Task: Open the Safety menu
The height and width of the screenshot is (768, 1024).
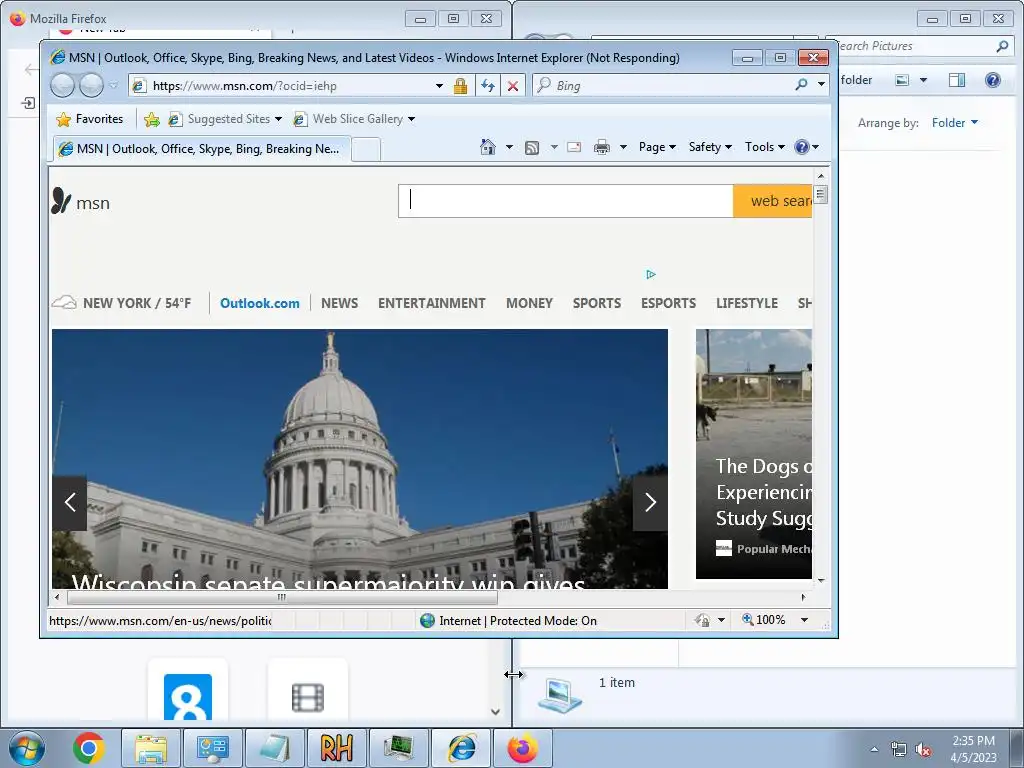Action: click(710, 147)
